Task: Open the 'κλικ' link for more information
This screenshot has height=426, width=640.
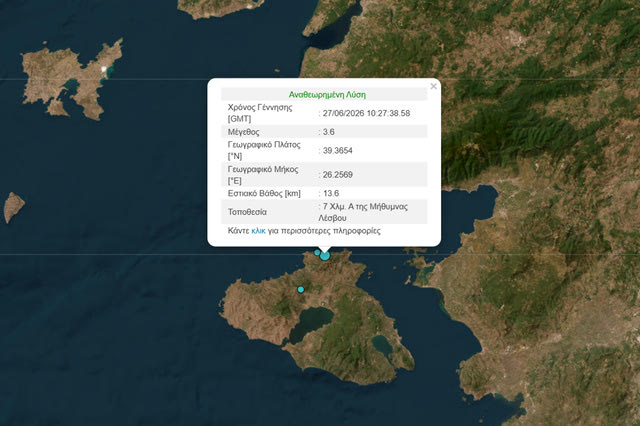Action: 258,231
